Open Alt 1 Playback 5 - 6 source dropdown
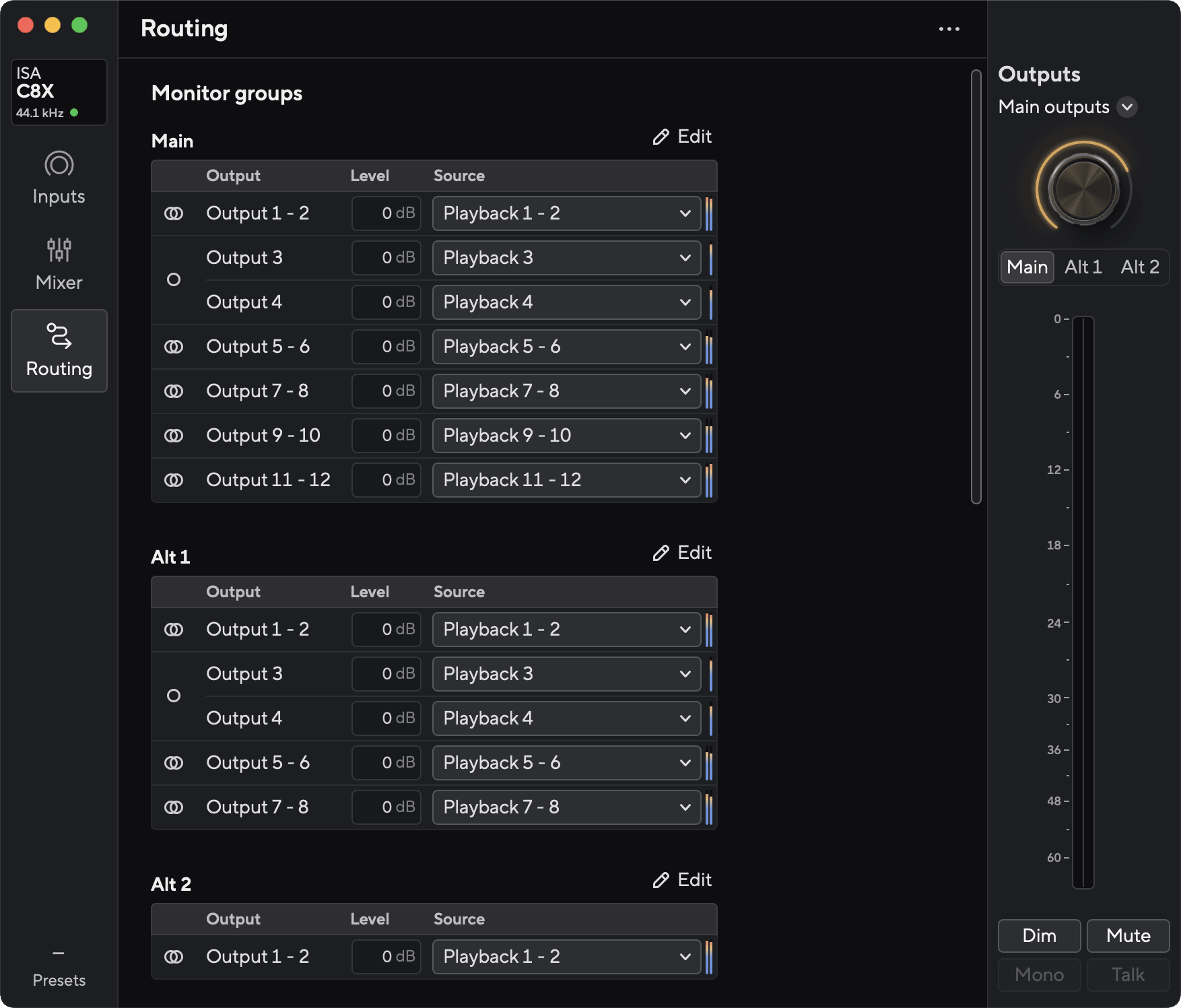1181x1008 pixels. (x=566, y=763)
